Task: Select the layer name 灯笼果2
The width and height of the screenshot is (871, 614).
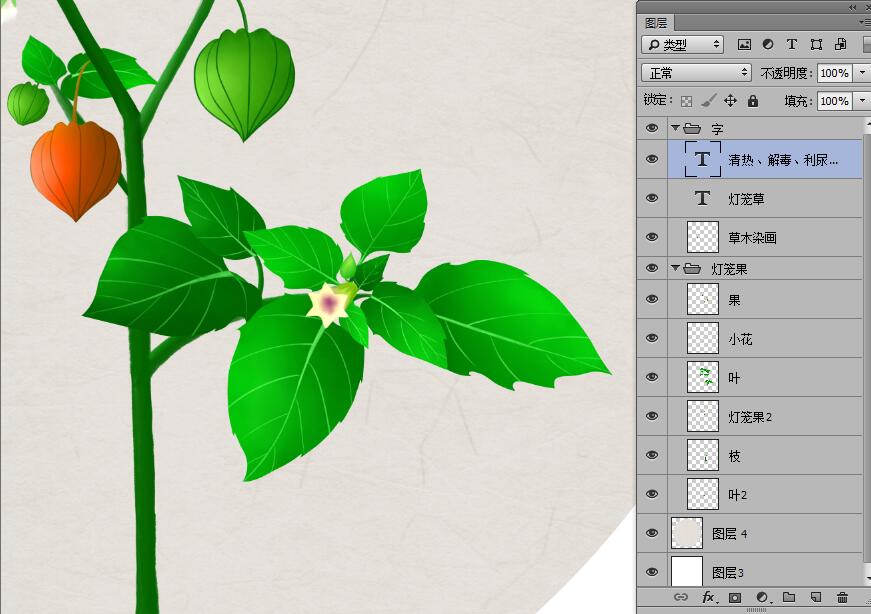Action: tap(750, 417)
